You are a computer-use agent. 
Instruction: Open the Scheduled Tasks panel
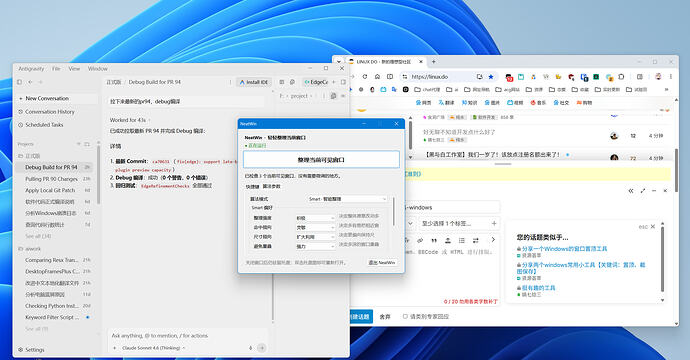tap(44, 125)
